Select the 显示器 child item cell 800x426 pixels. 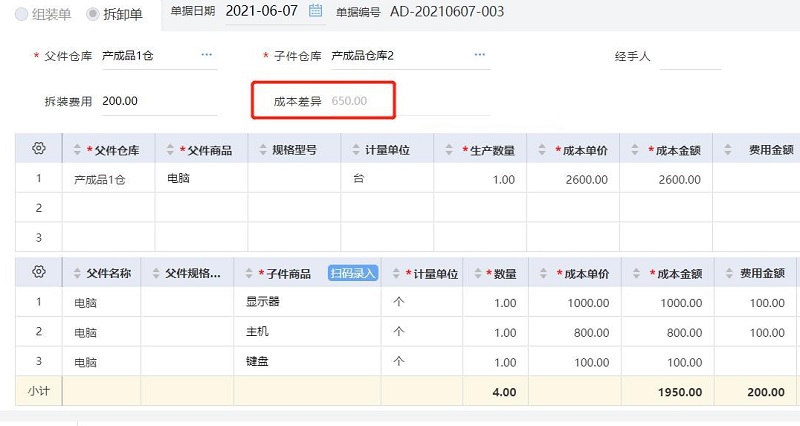coord(305,302)
